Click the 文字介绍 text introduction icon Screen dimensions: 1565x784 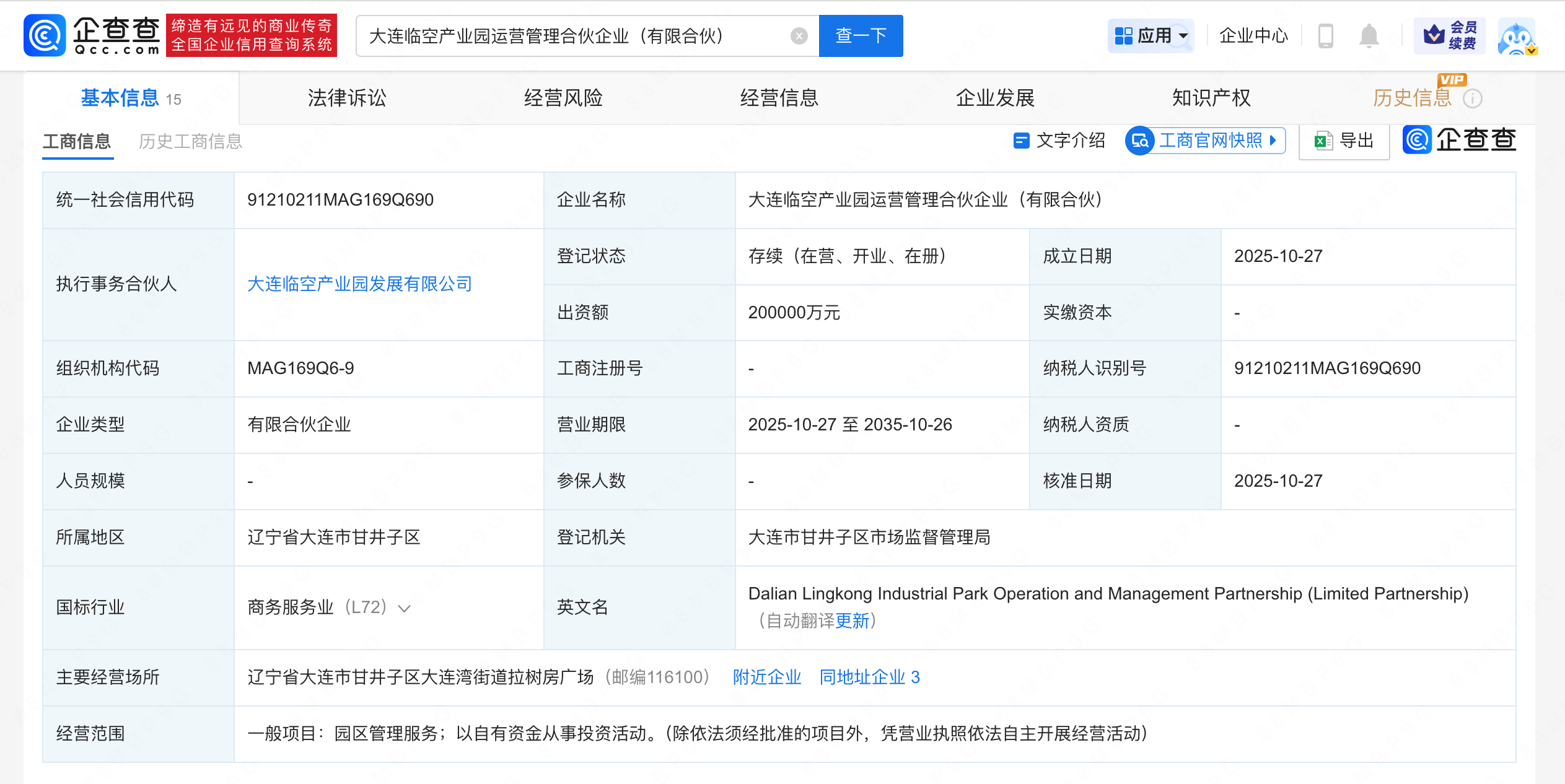click(x=1021, y=141)
